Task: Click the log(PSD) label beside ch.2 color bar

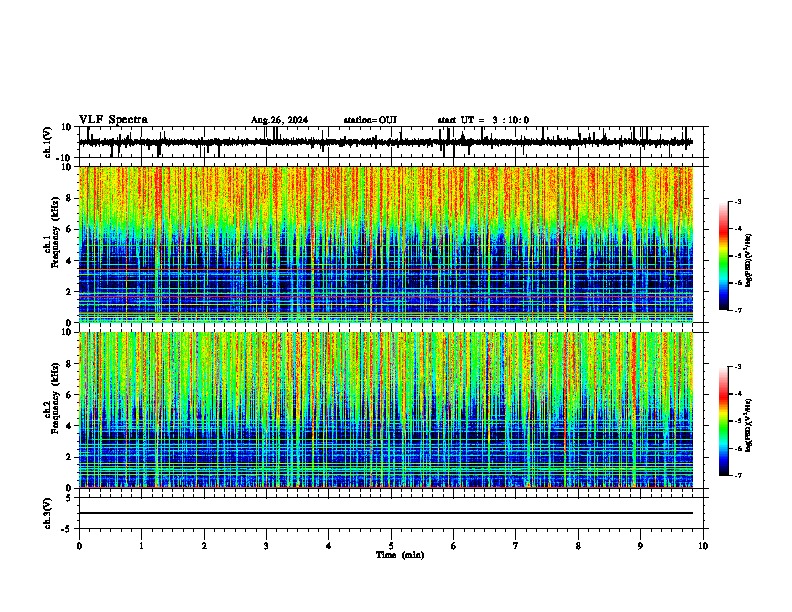Action: (x=749, y=425)
